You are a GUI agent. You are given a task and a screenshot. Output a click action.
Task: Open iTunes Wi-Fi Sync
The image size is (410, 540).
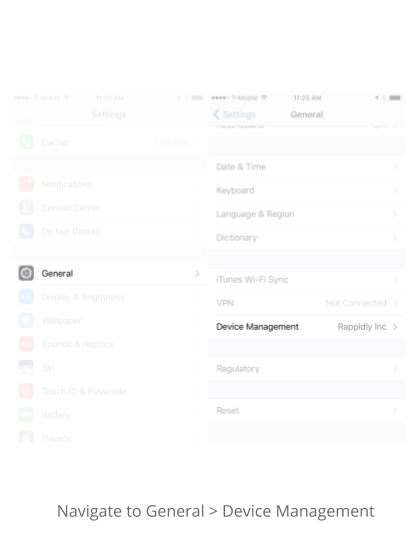coord(306,280)
